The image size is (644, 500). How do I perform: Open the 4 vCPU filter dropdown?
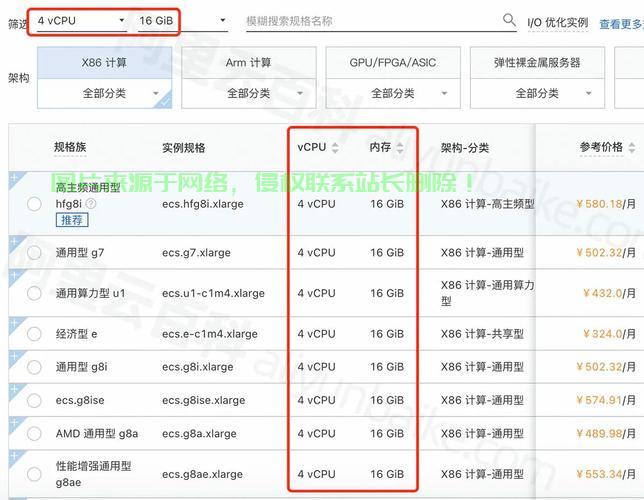[x=81, y=21]
